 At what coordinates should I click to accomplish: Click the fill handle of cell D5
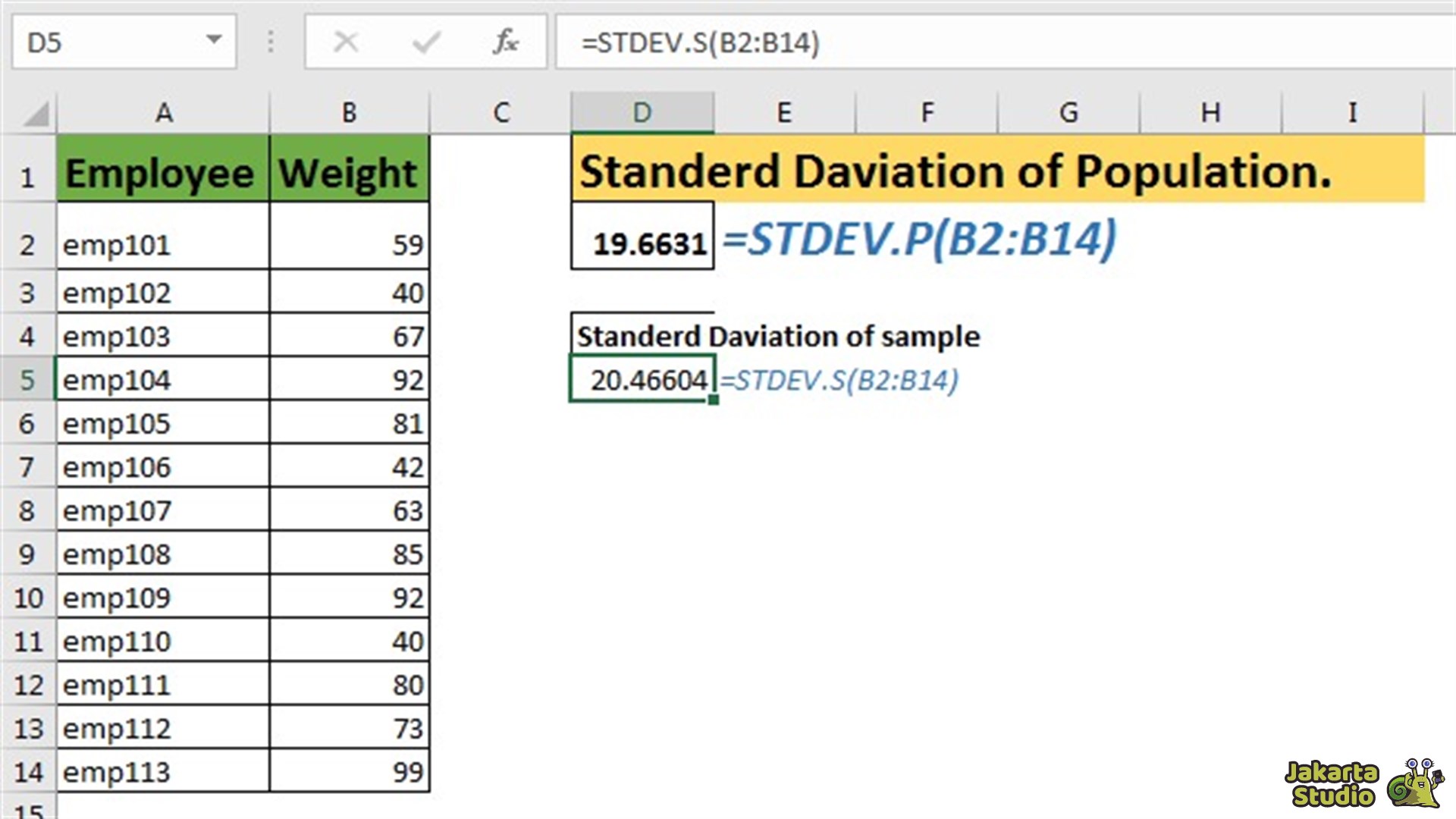[x=714, y=400]
